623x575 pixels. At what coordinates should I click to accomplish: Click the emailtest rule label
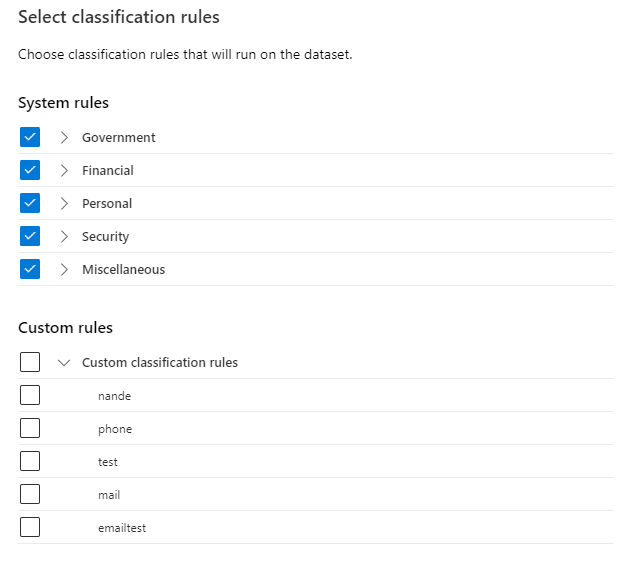tap(122, 528)
